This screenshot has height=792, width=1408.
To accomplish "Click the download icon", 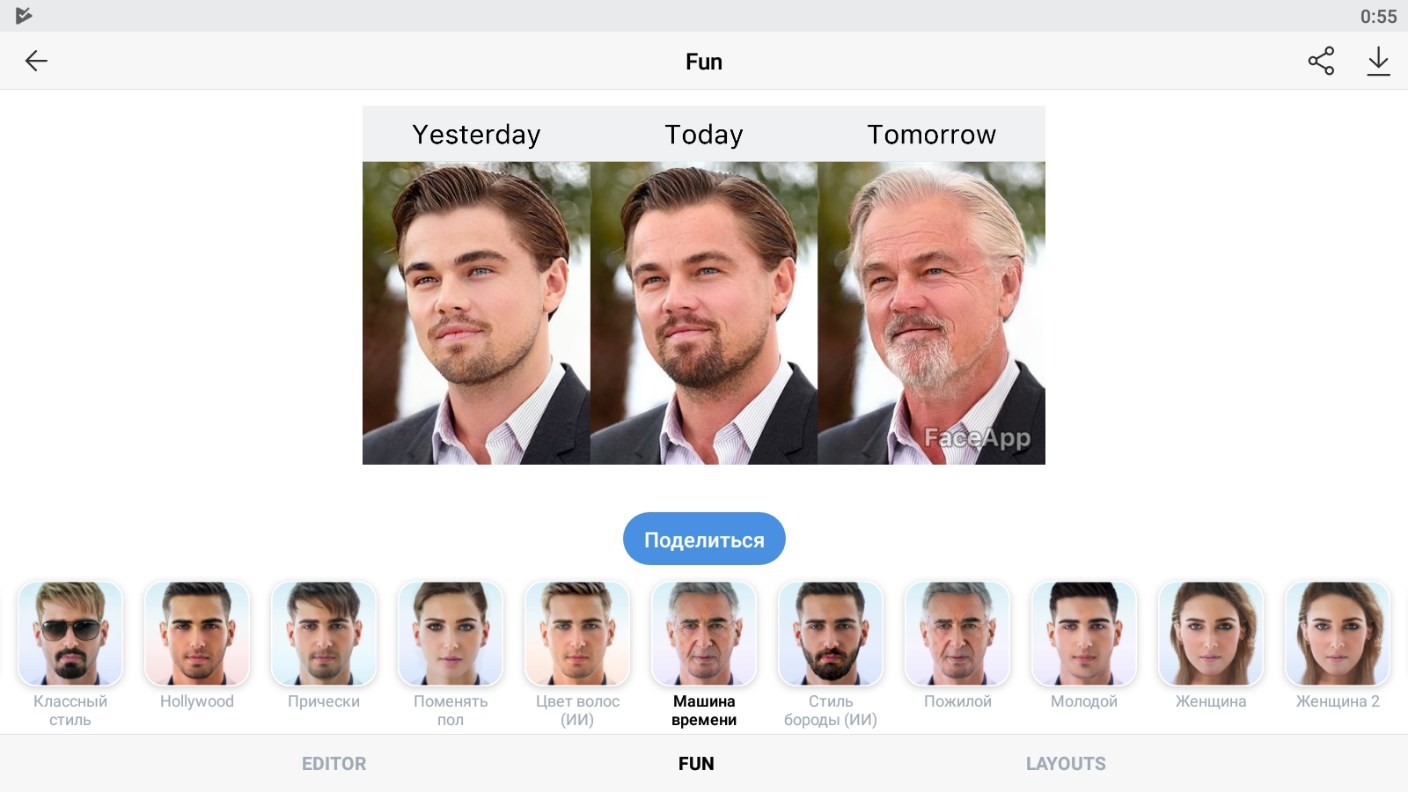I will click(1378, 61).
